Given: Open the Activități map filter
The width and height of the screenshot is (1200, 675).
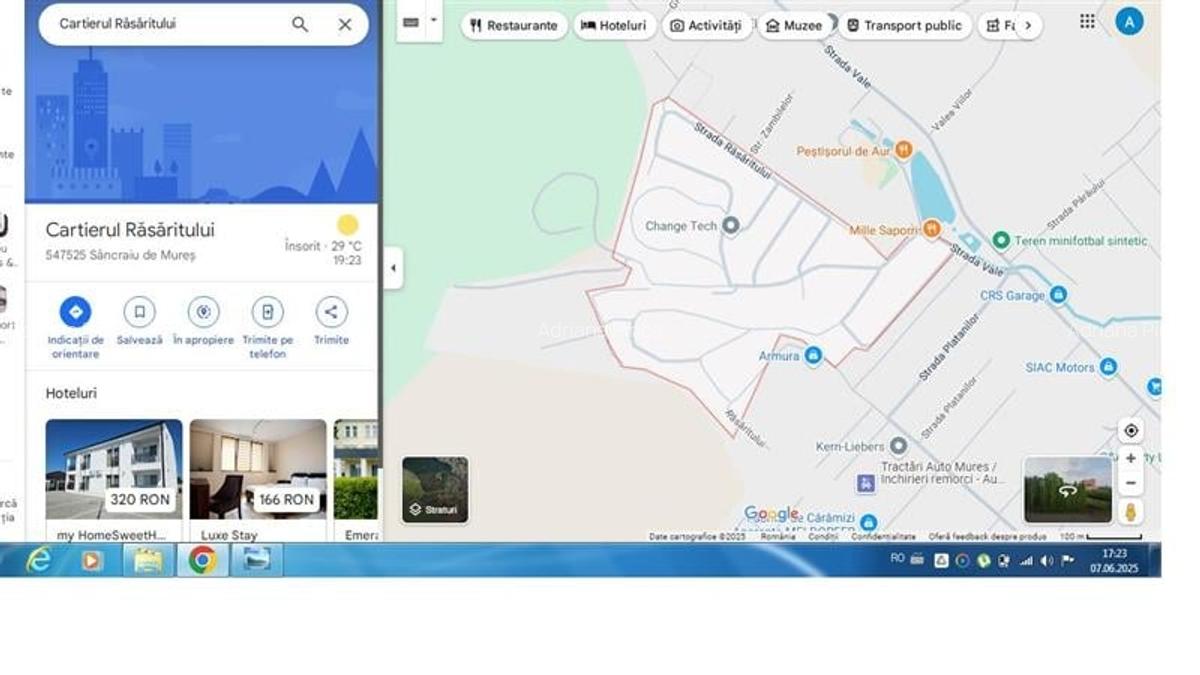Looking at the screenshot, I should pos(707,25).
